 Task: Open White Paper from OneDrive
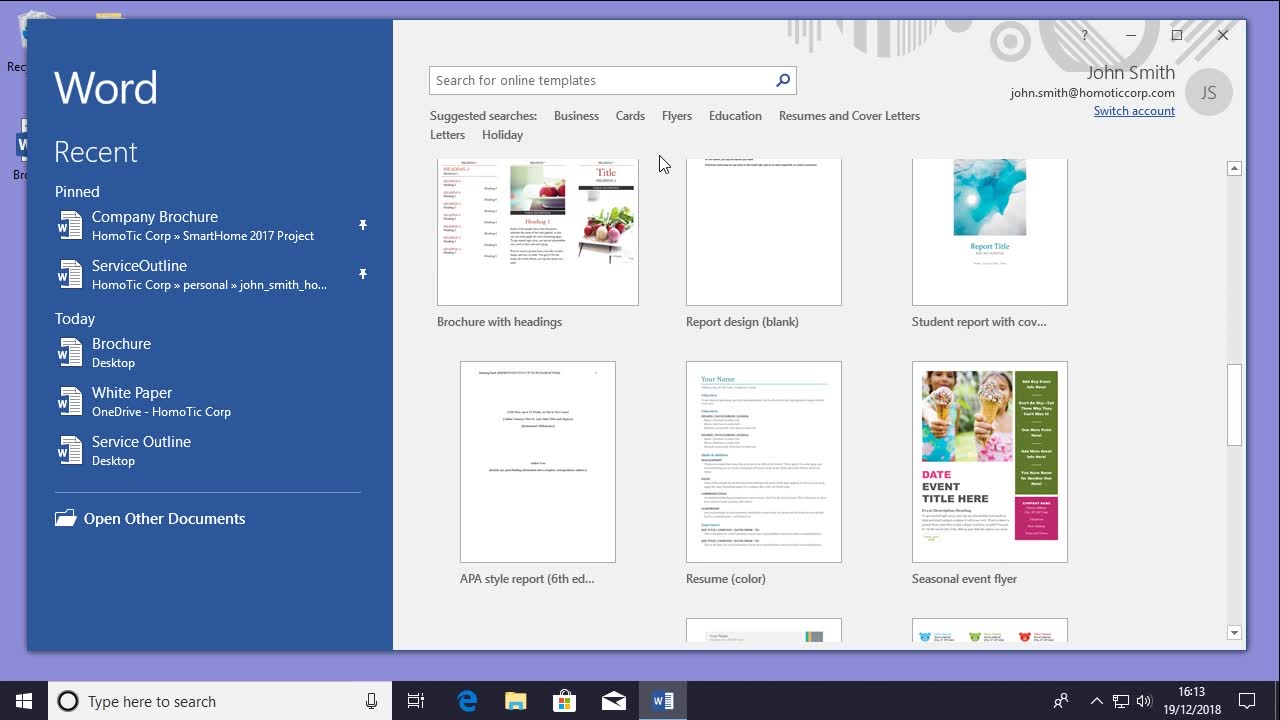coord(212,402)
